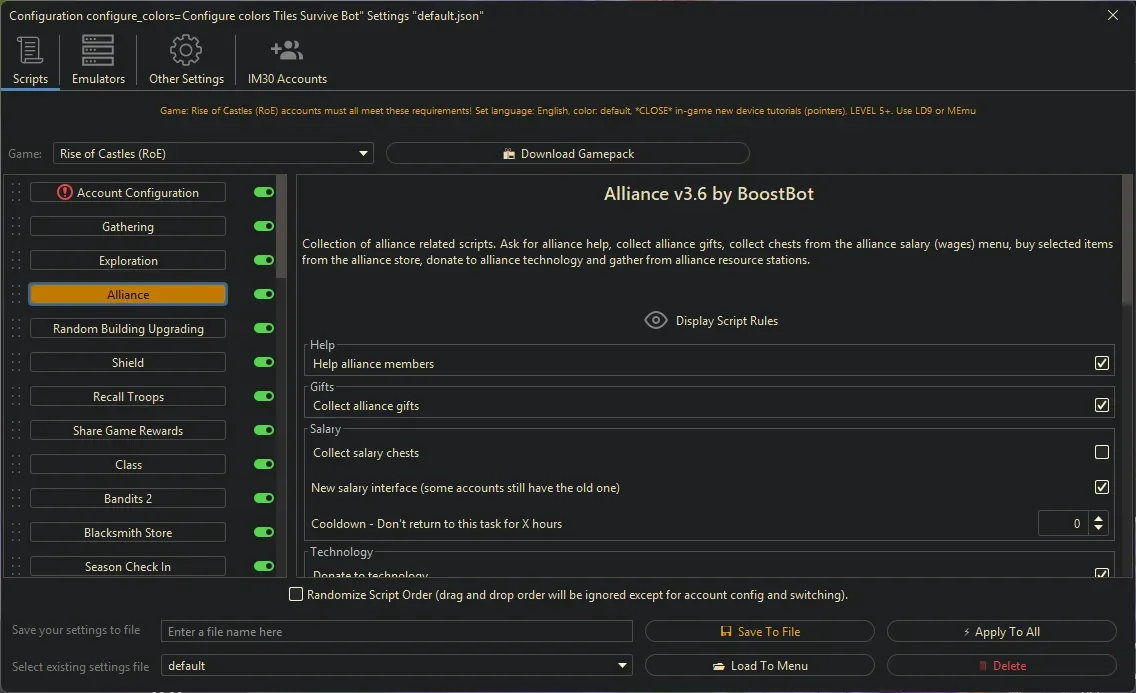Select the Blacksmith Store script
This screenshot has width=1136, height=693.
click(128, 533)
